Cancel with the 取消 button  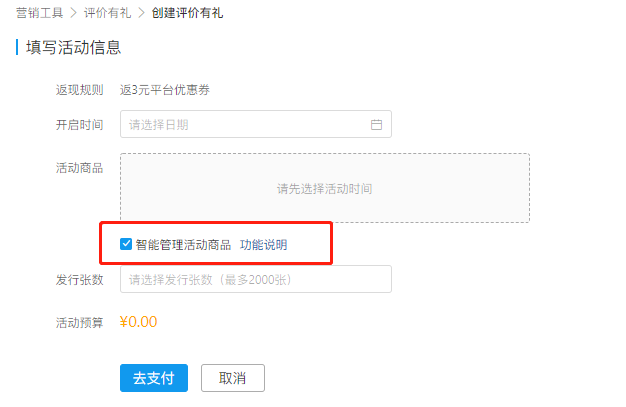233,378
